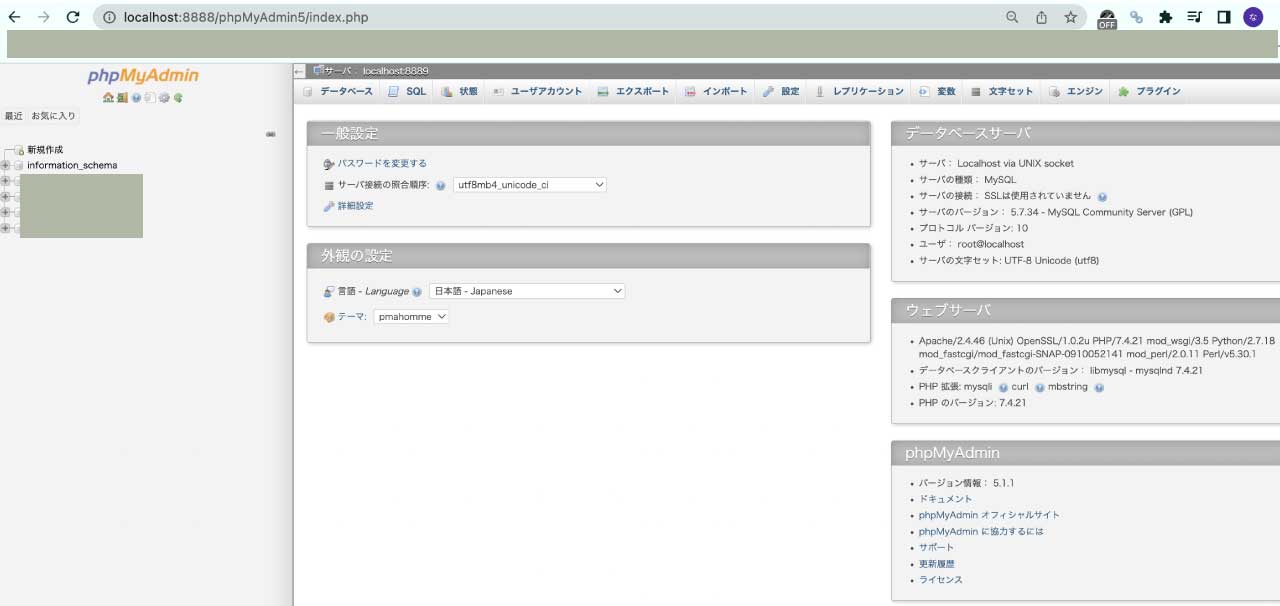Collapse navigation panel with the left arrow icon
The width and height of the screenshot is (1280, 606).
(299, 71)
